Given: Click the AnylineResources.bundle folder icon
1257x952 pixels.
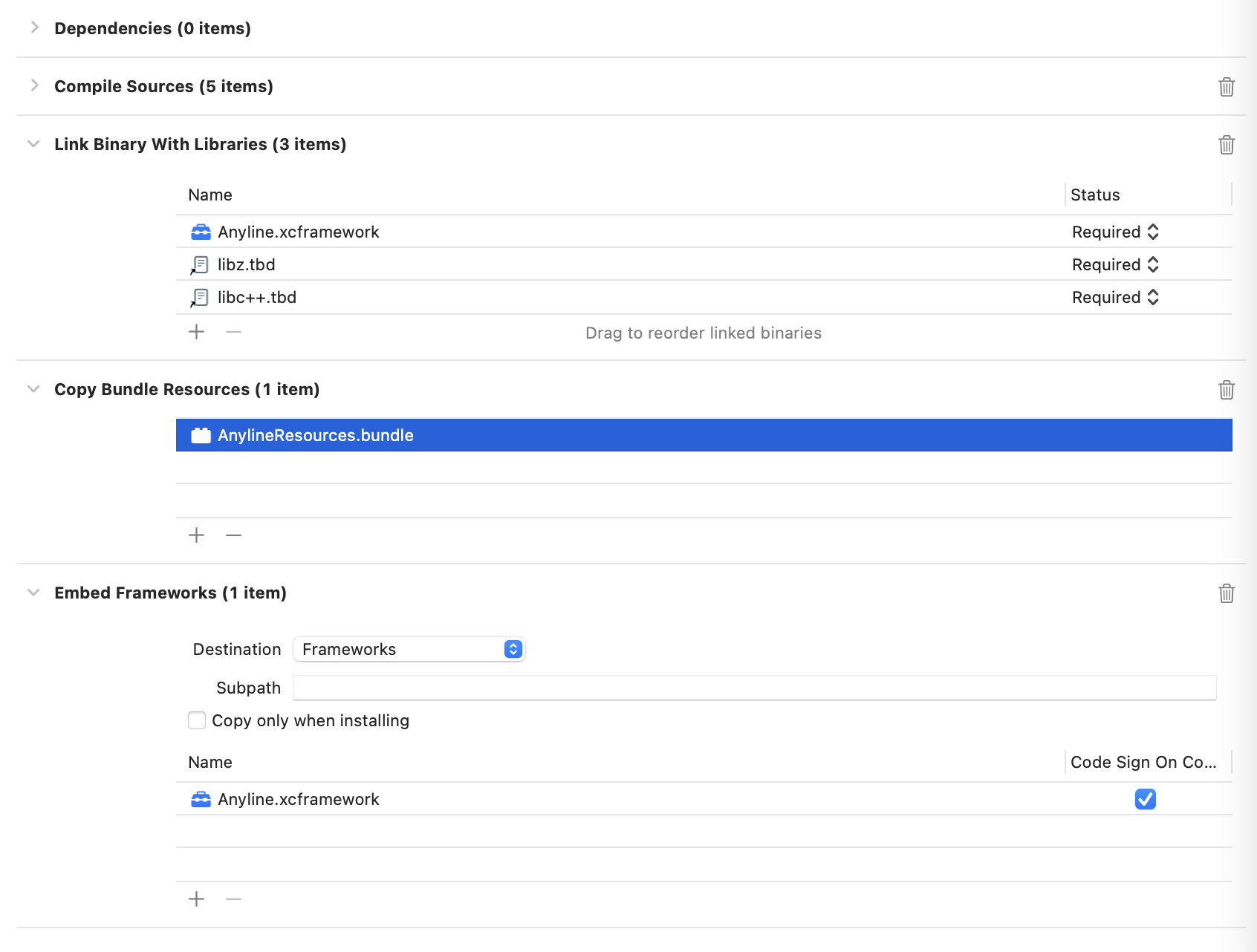Looking at the screenshot, I should point(201,435).
